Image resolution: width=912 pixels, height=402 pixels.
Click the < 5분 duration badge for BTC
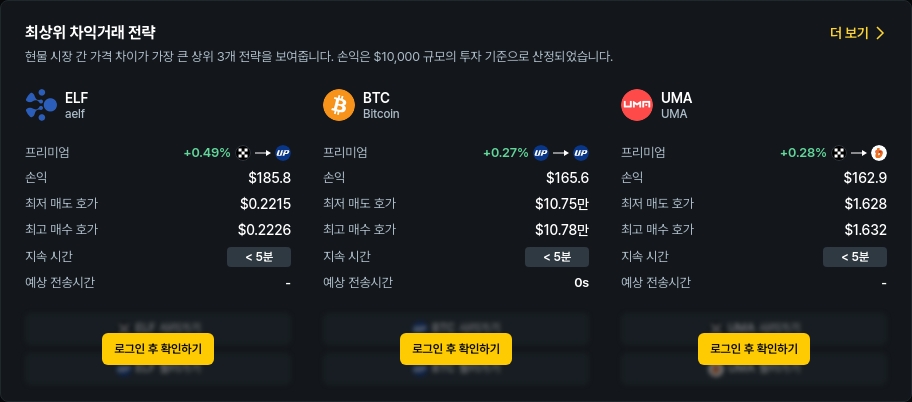click(556, 257)
